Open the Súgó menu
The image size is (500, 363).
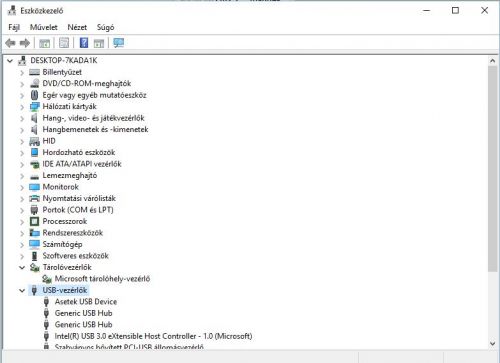pyautogui.click(x=105, y=27)
